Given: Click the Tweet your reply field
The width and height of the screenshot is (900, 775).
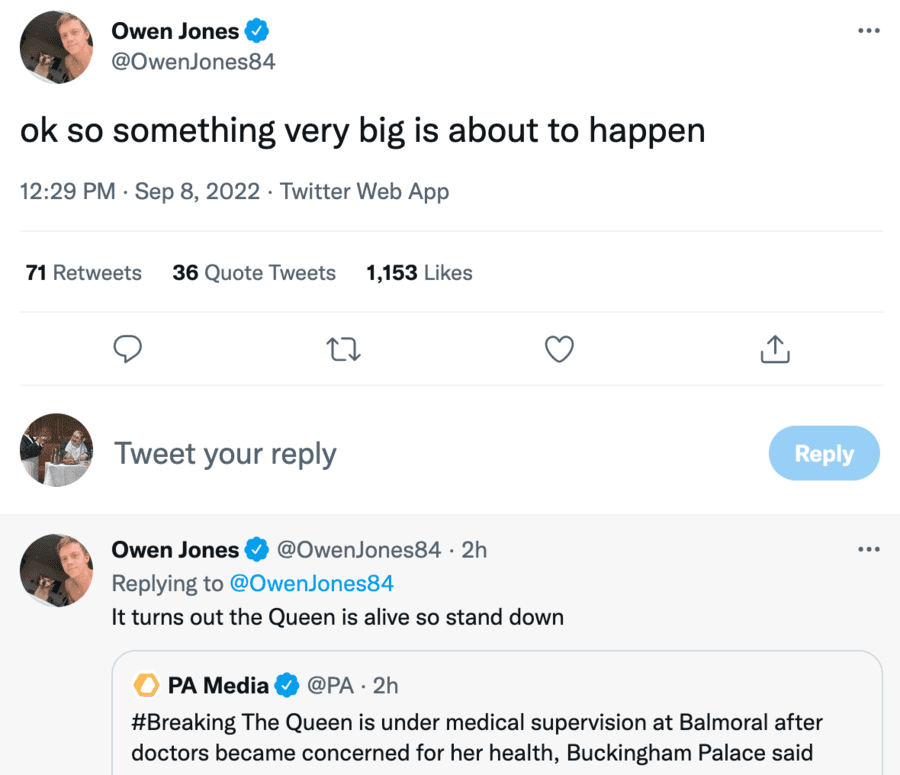Looking at the screenshot, I should [x=400, y=454].
